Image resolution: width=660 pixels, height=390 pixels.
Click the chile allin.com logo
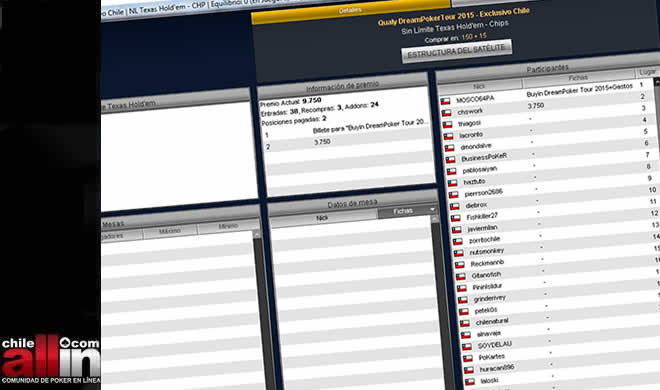coord(50,359)
